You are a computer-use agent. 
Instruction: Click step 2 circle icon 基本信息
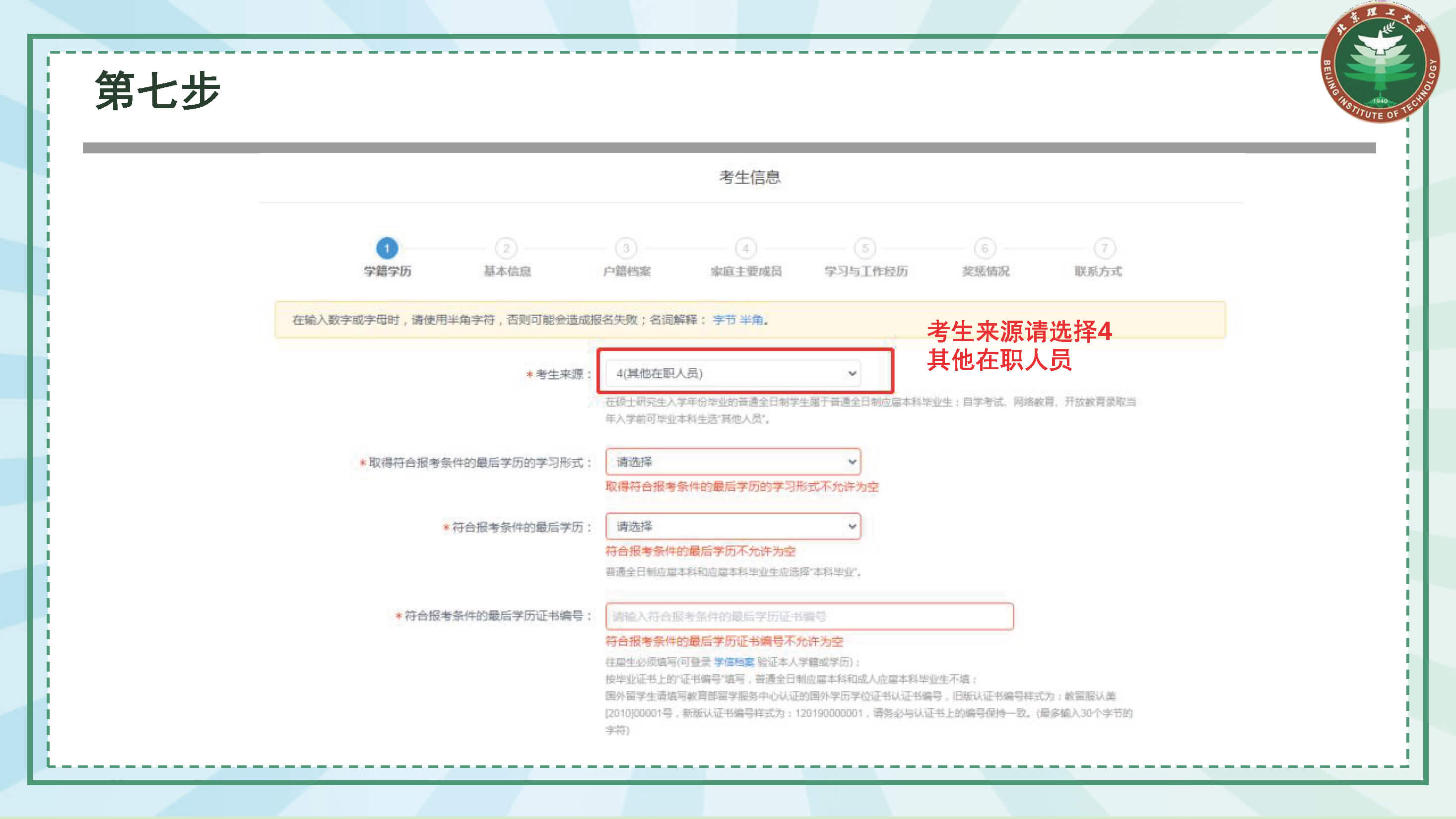pos(506,248)
